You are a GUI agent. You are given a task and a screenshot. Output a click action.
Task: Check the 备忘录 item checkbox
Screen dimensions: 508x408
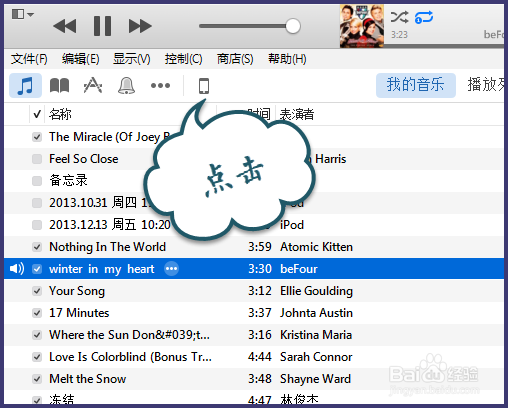point(37,181)
